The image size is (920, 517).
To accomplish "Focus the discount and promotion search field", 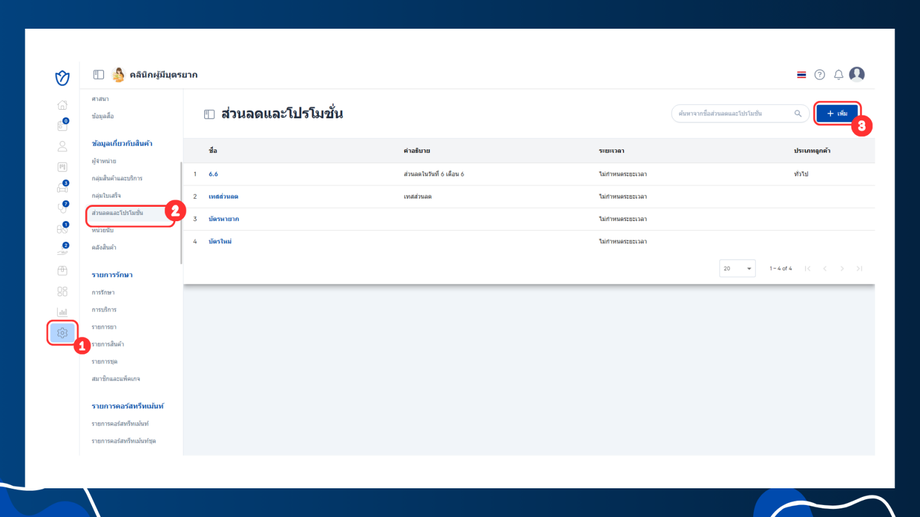I will click(739, 113).
